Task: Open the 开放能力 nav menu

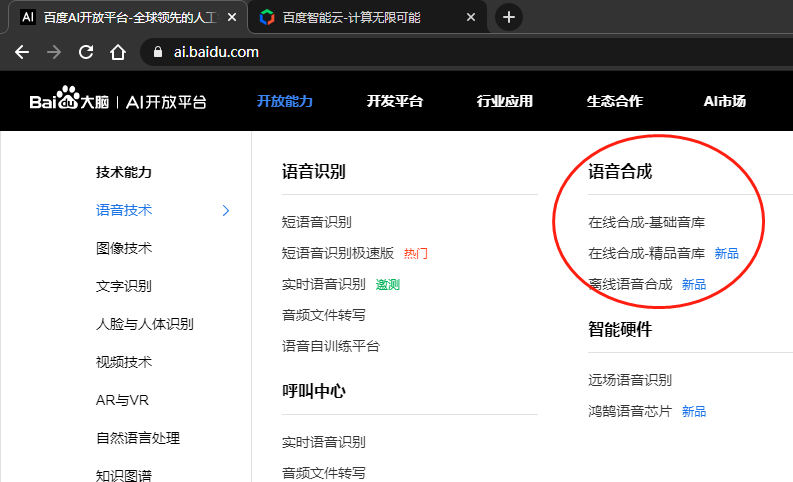Action: (x=285, y=101)
